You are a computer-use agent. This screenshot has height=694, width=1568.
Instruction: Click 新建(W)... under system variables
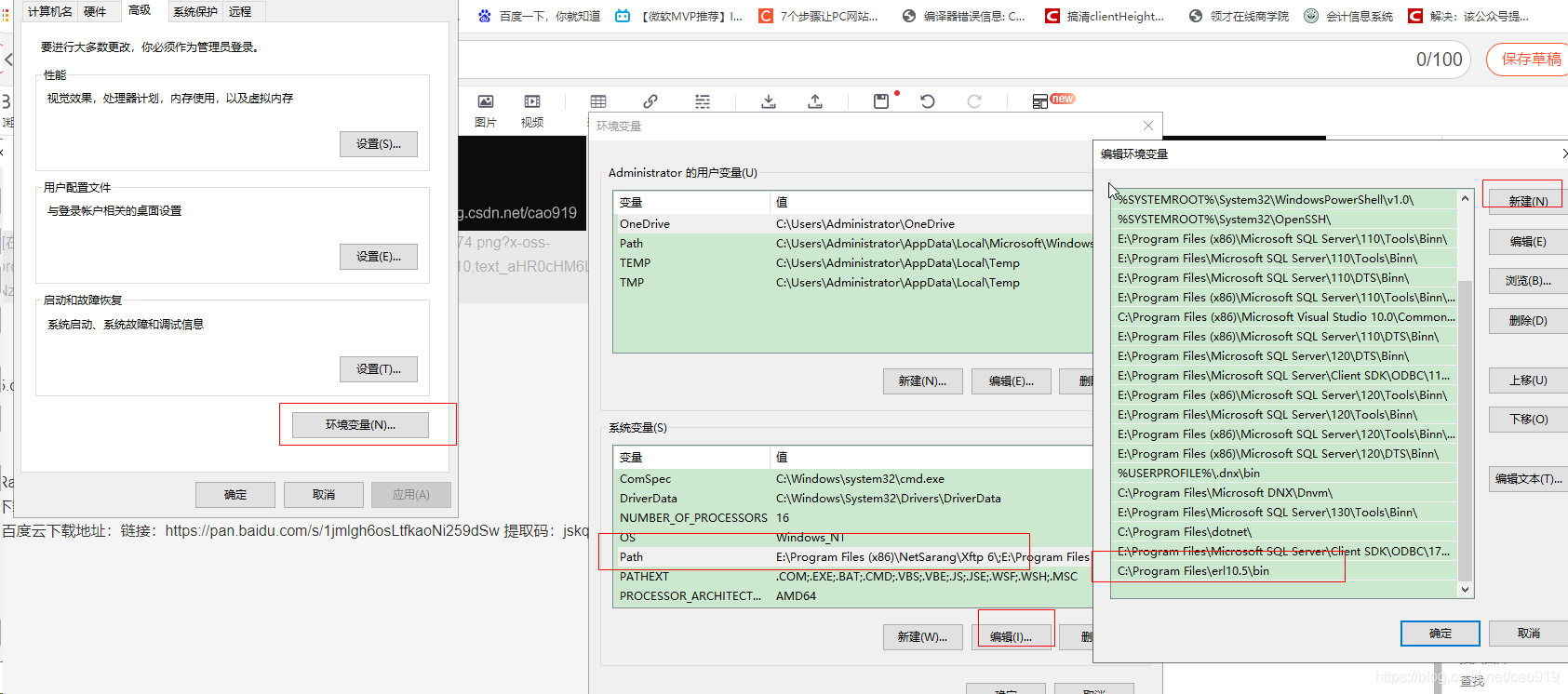(x=922, y=637)
